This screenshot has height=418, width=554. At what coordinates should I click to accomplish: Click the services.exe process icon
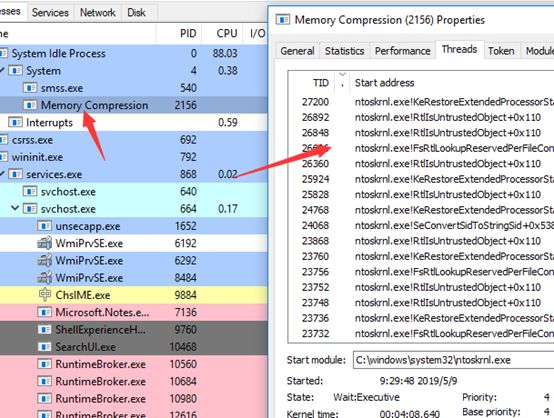[15, 174]
